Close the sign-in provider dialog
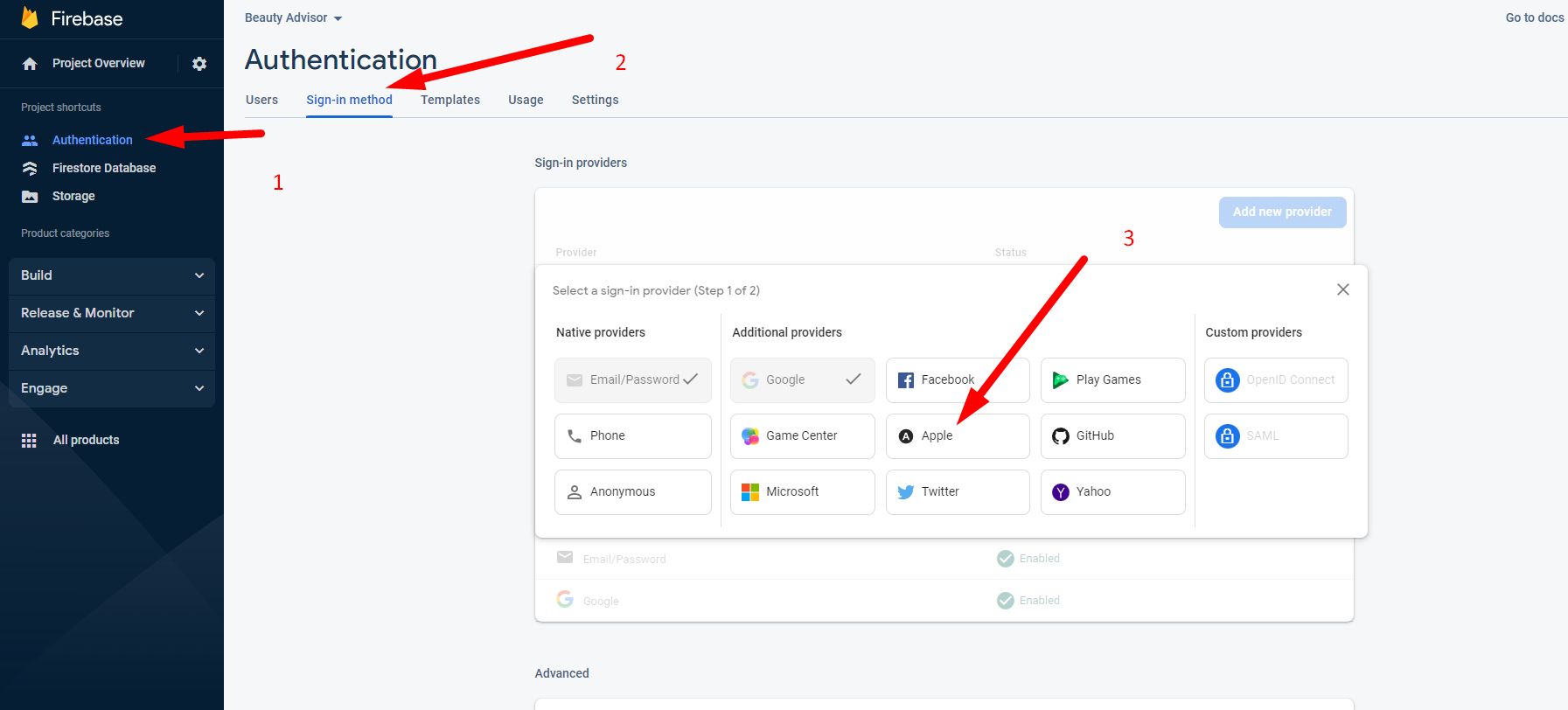Image resolution: width=1568 pixels, height=710 pixels. [1342, 289]
